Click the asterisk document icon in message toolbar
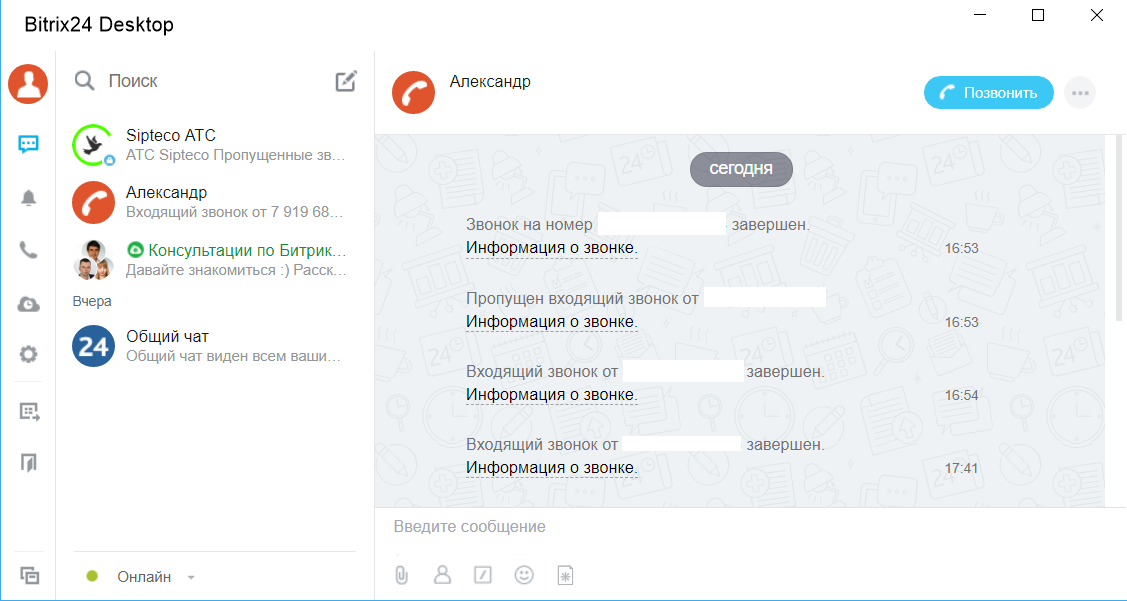 coord(566,575)
